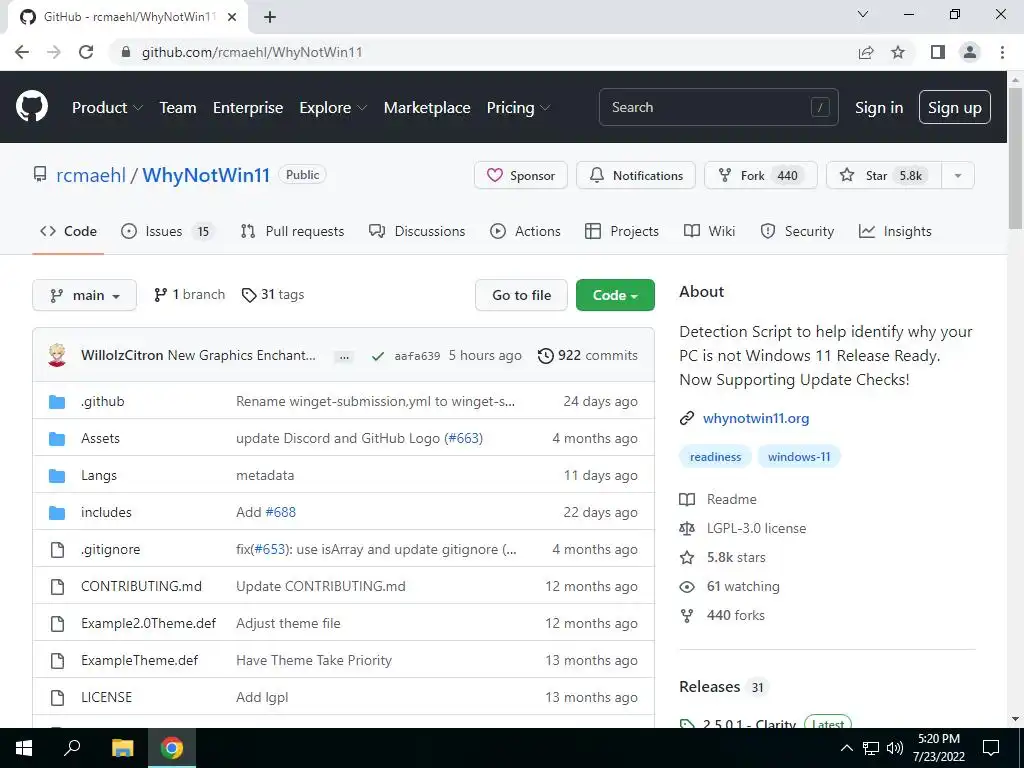This screenshot has width=1024, height=768.
Task: Close the GitHub browser tab
Action: coord(232,17)
